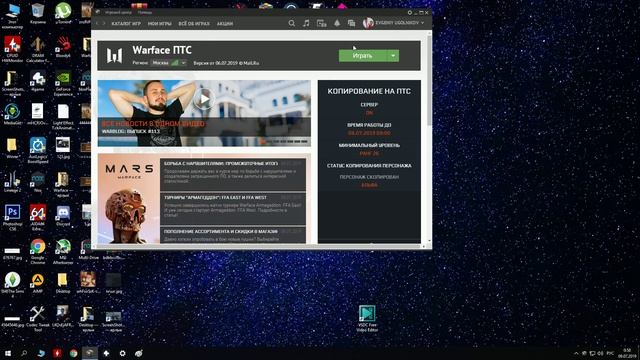640x360 pixels.
Task: Select the Desktop folder icon
Action: click(63, 283)
